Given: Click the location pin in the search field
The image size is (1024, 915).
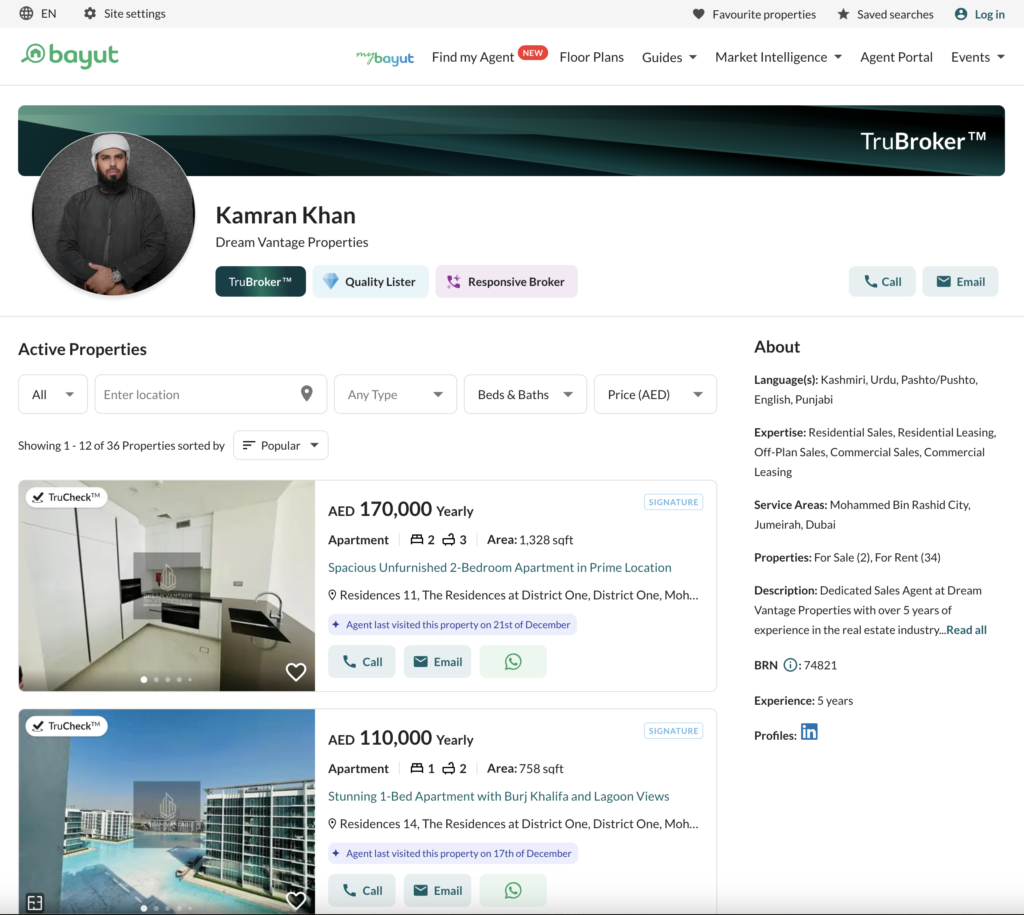Looking at the screenshot, I should coord(307,394).
